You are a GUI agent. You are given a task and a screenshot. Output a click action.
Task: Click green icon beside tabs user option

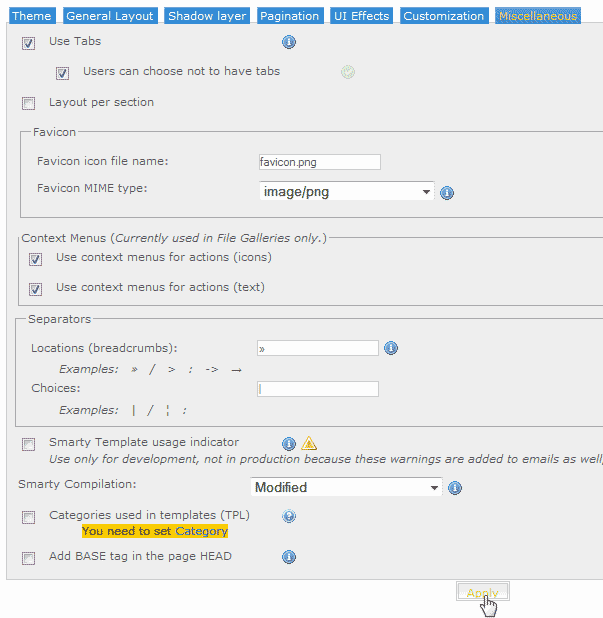[x=348, y=72]
